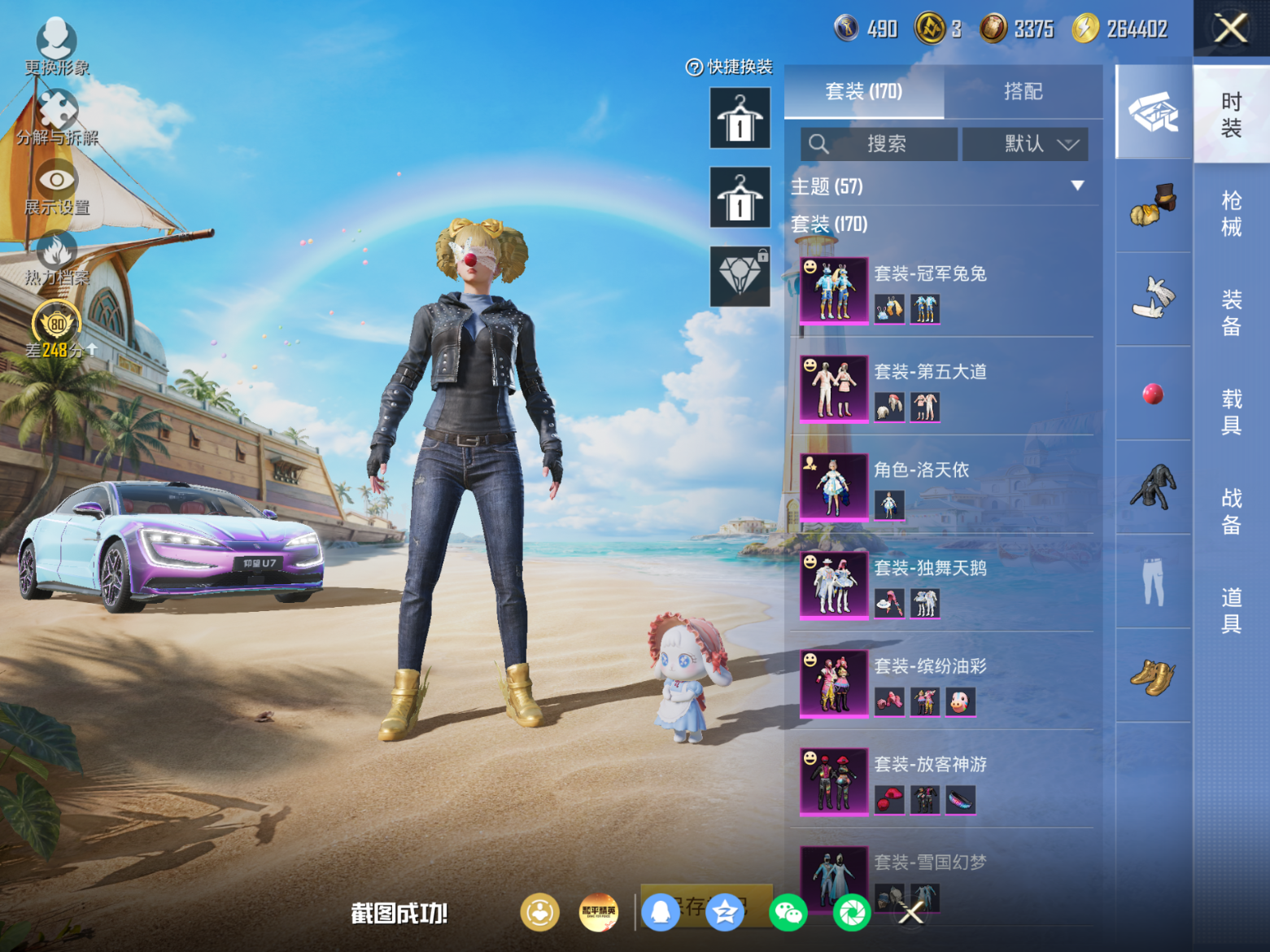Share screenshot to 和平精英 community icon
Viewport: 1270px width, 952px height.
599,912
